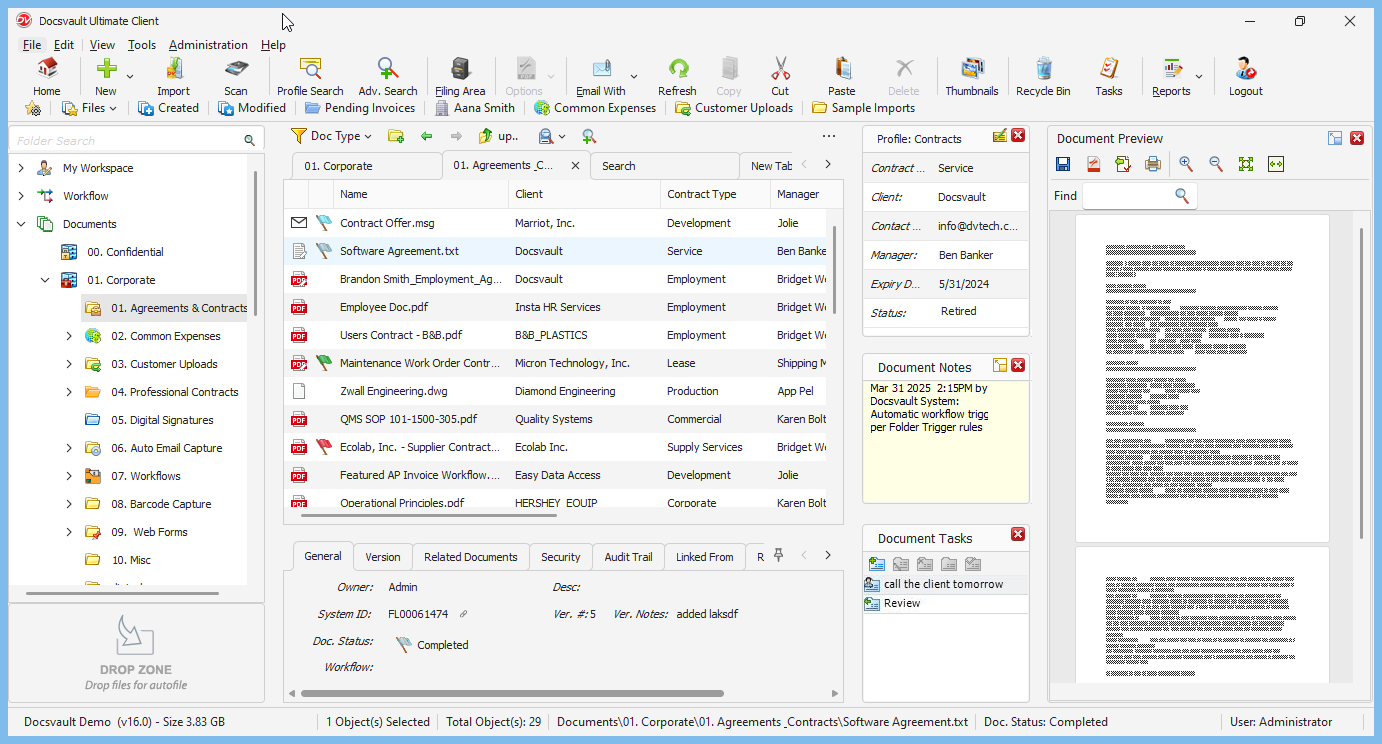Switch to the Audit Trail tab

[628, 557]
